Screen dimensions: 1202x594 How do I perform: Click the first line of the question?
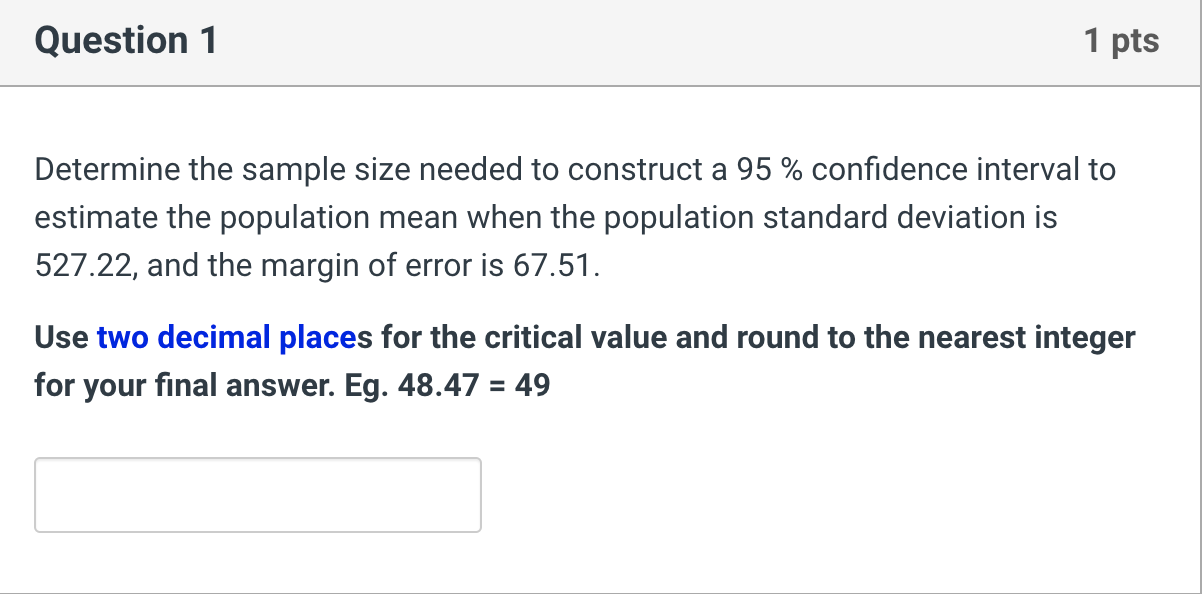click(x=575, y=169)
